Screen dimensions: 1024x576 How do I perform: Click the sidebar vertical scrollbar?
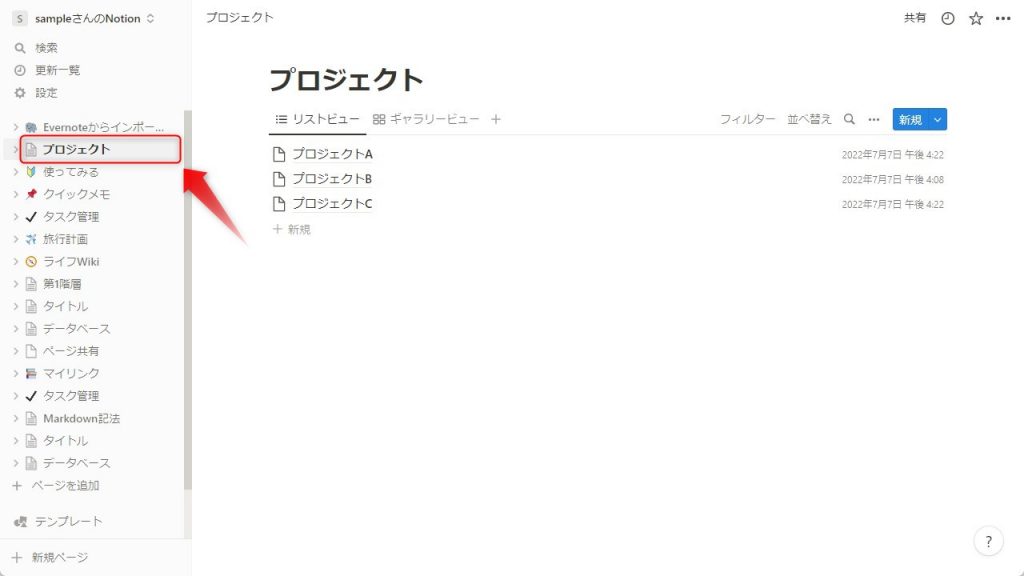click(187, 300)
